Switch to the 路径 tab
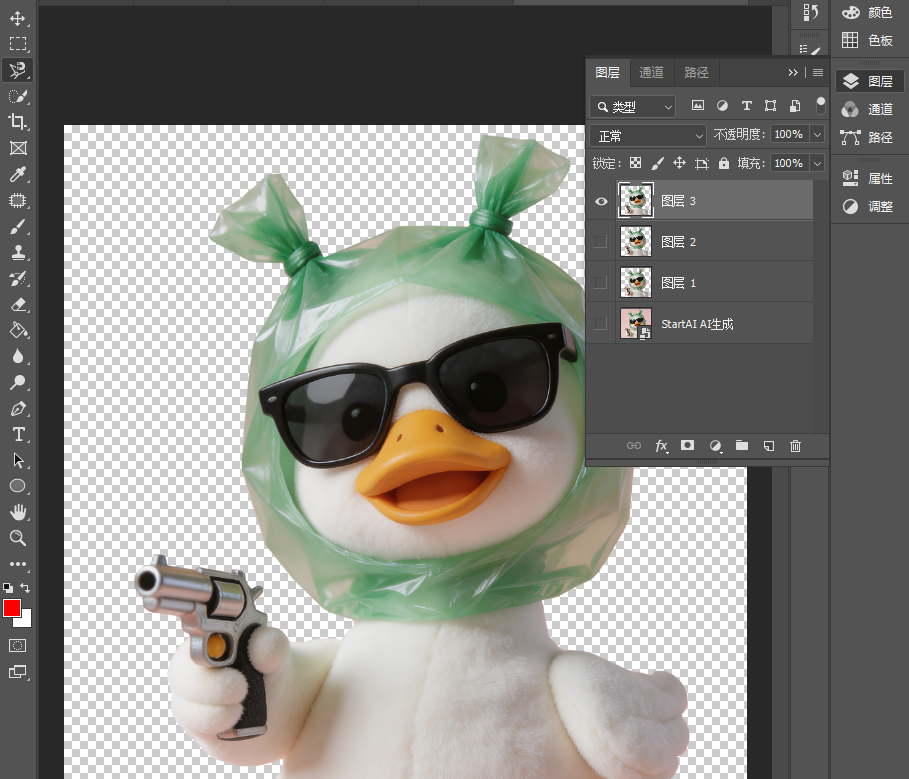This screenshot has width=909, height=779. [696, 72]
